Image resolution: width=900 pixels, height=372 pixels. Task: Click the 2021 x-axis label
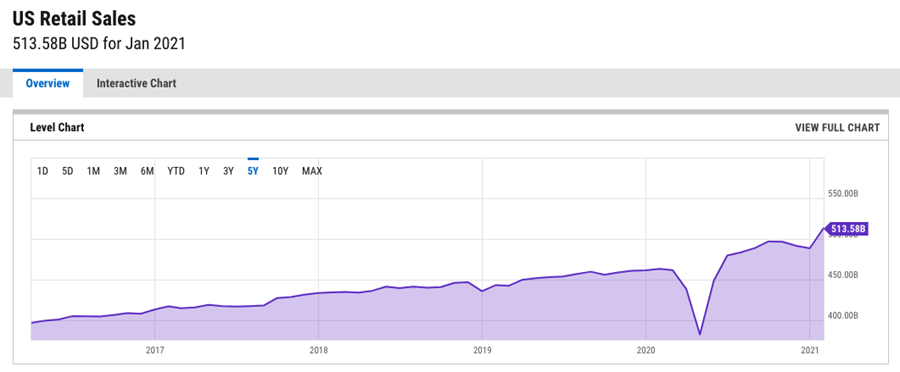click(x=809, y=350)
